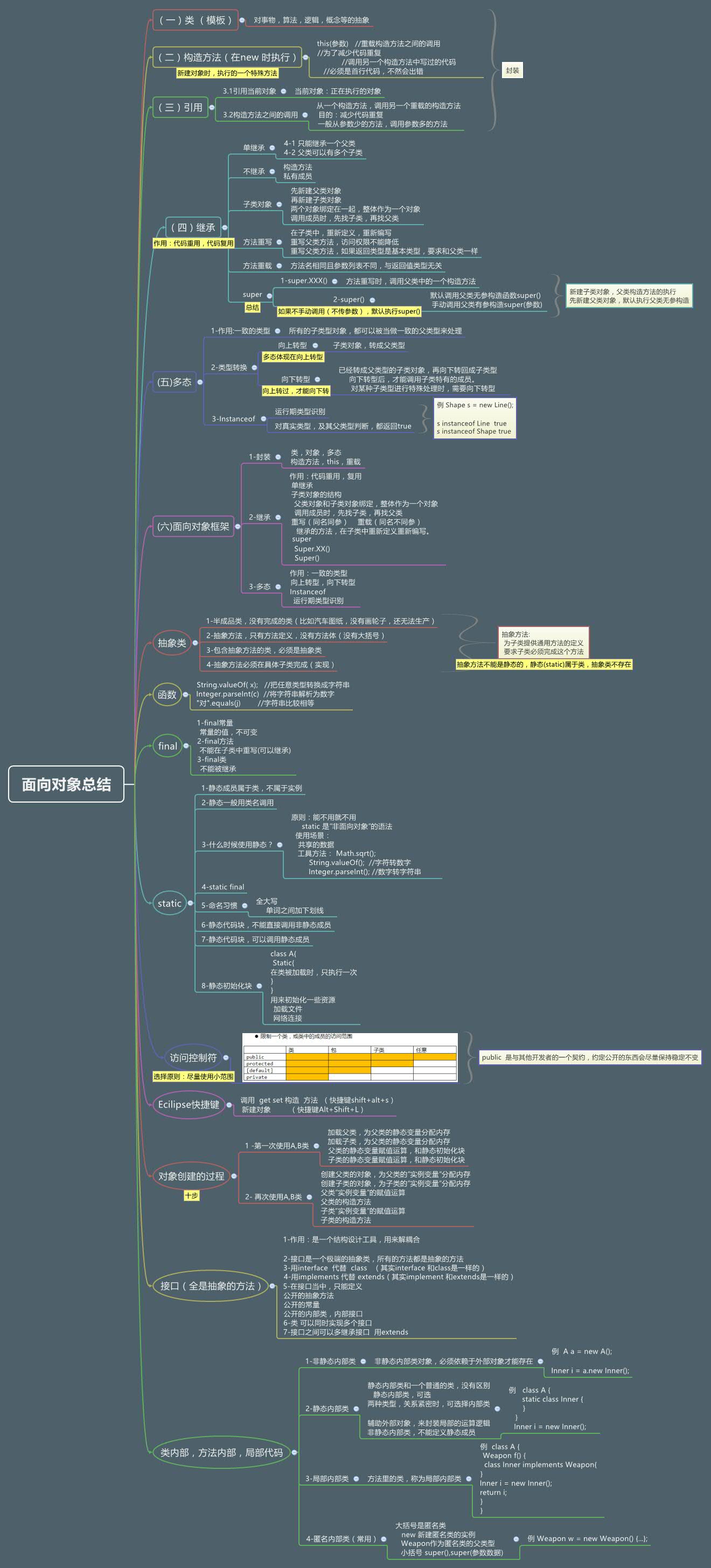Screen dimensions: 711x1568
Task: Collapse the （一）类（模板） branch circle
Action: 242,20
